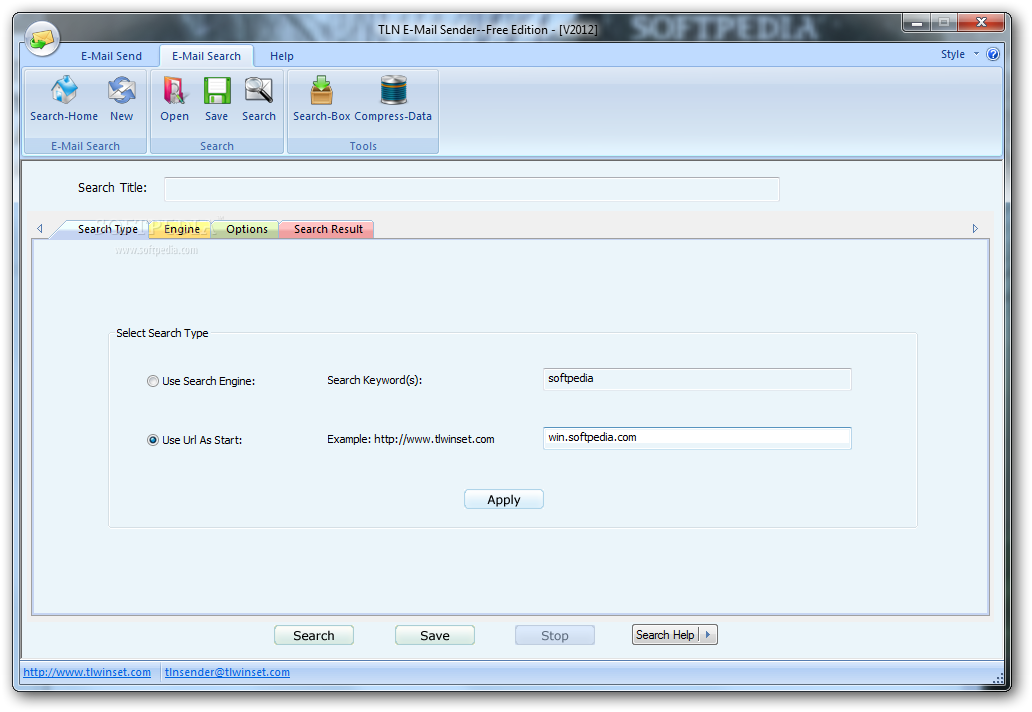
Task: Click the tlnsender@tlwinset.com email link
Action: coord(227,672)
